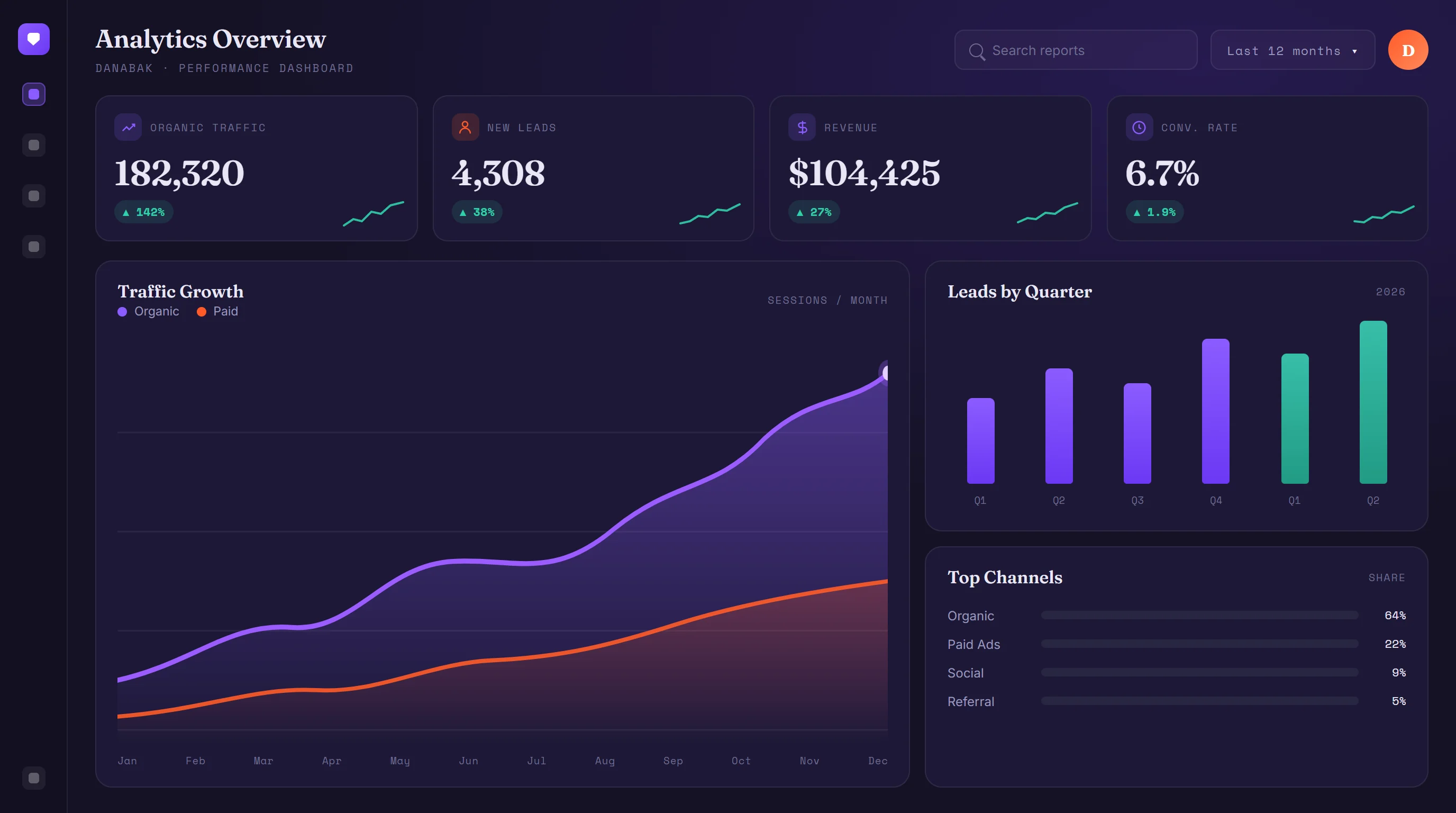Screen dimensions: 1456x813
Task: Toggle the Organic legend series
Action: (148, 312)
